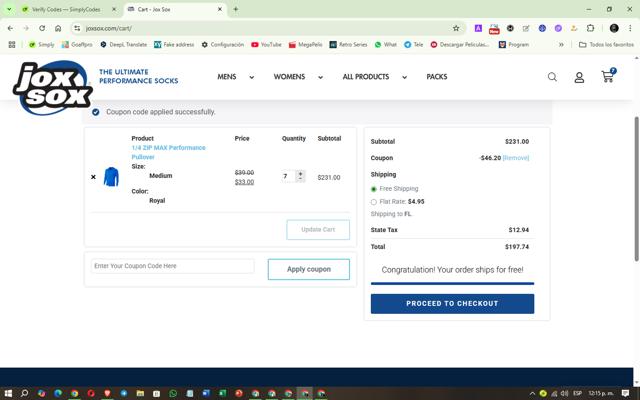Open the 1/4 ZIP MAX Performance Pullover link
The image size is (640, 400).
pos(168,152)
